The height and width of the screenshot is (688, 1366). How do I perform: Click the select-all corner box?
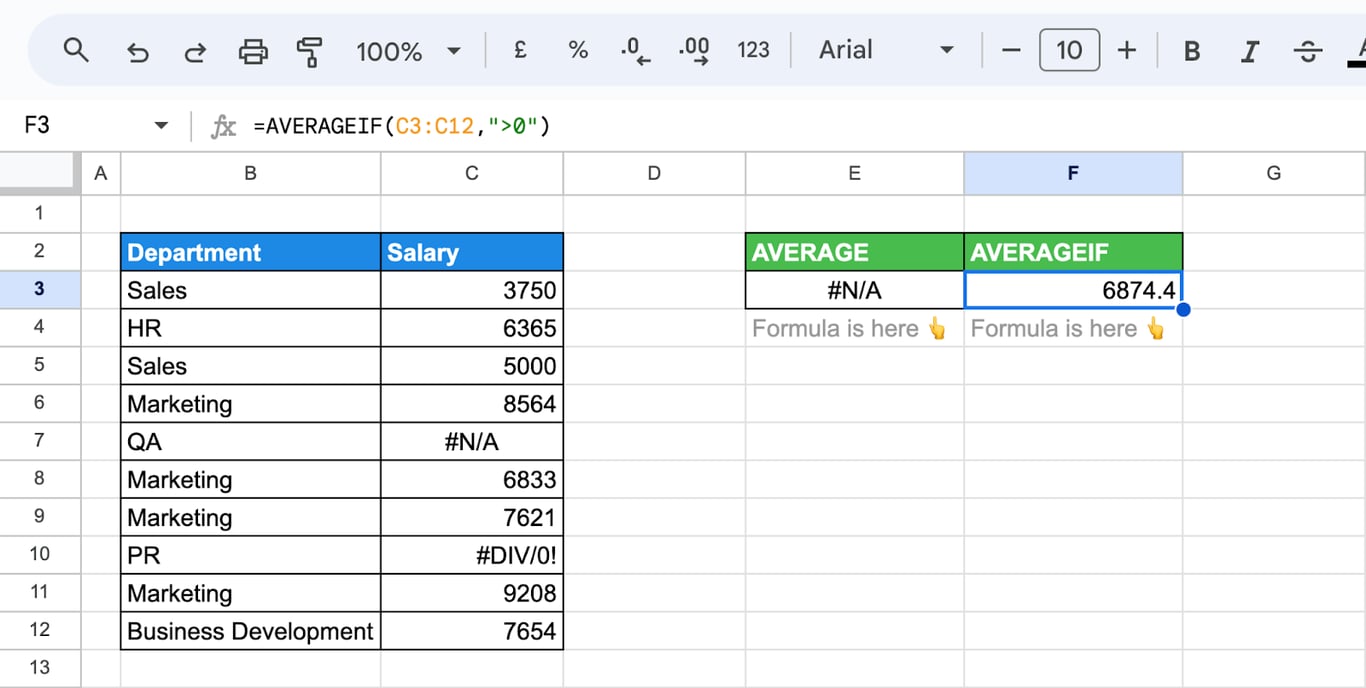[x=40, y=173]
